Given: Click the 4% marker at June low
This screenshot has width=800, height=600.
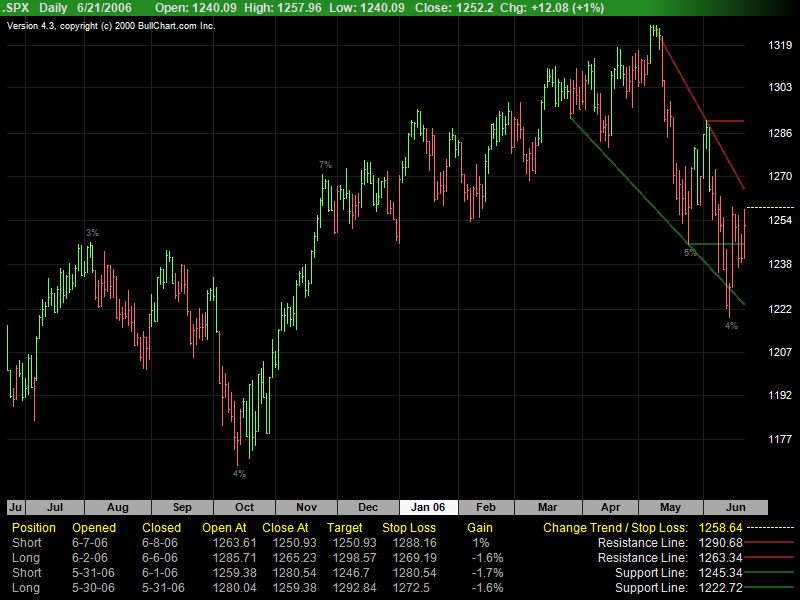Looking at the screenshot, I should (731, 326).
